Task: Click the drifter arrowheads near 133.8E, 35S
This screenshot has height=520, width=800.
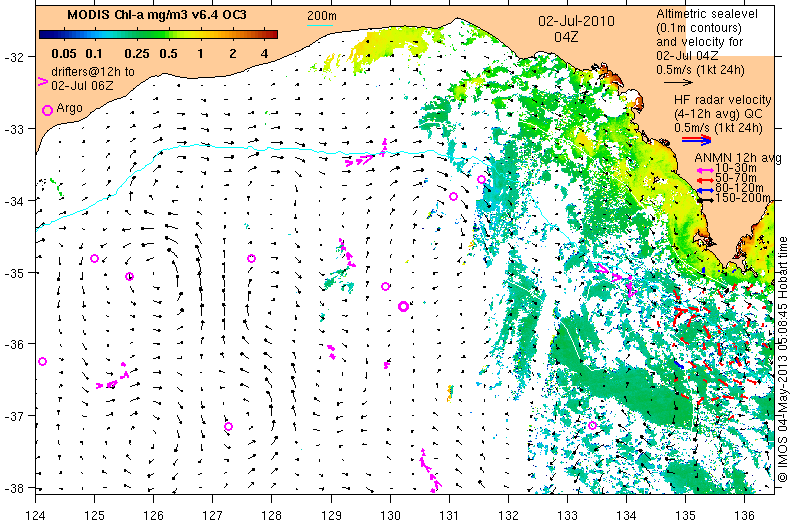Action: pos(616,278)
